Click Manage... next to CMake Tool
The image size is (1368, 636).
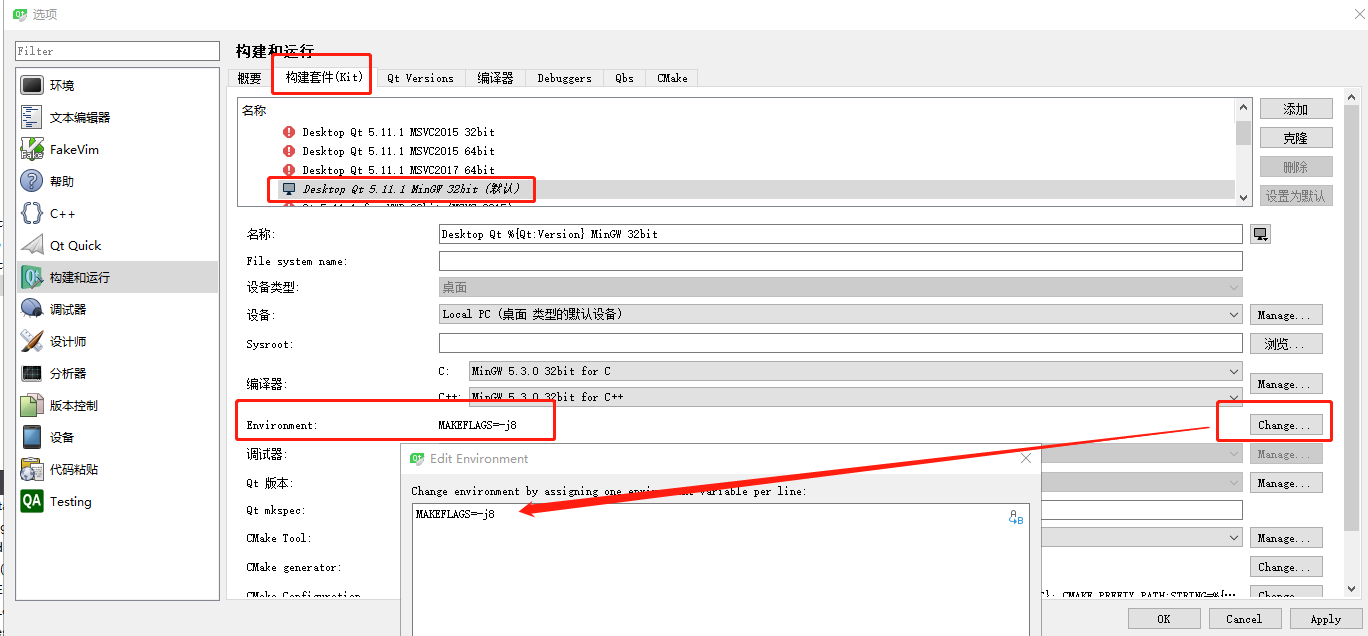pos(1286,538)
